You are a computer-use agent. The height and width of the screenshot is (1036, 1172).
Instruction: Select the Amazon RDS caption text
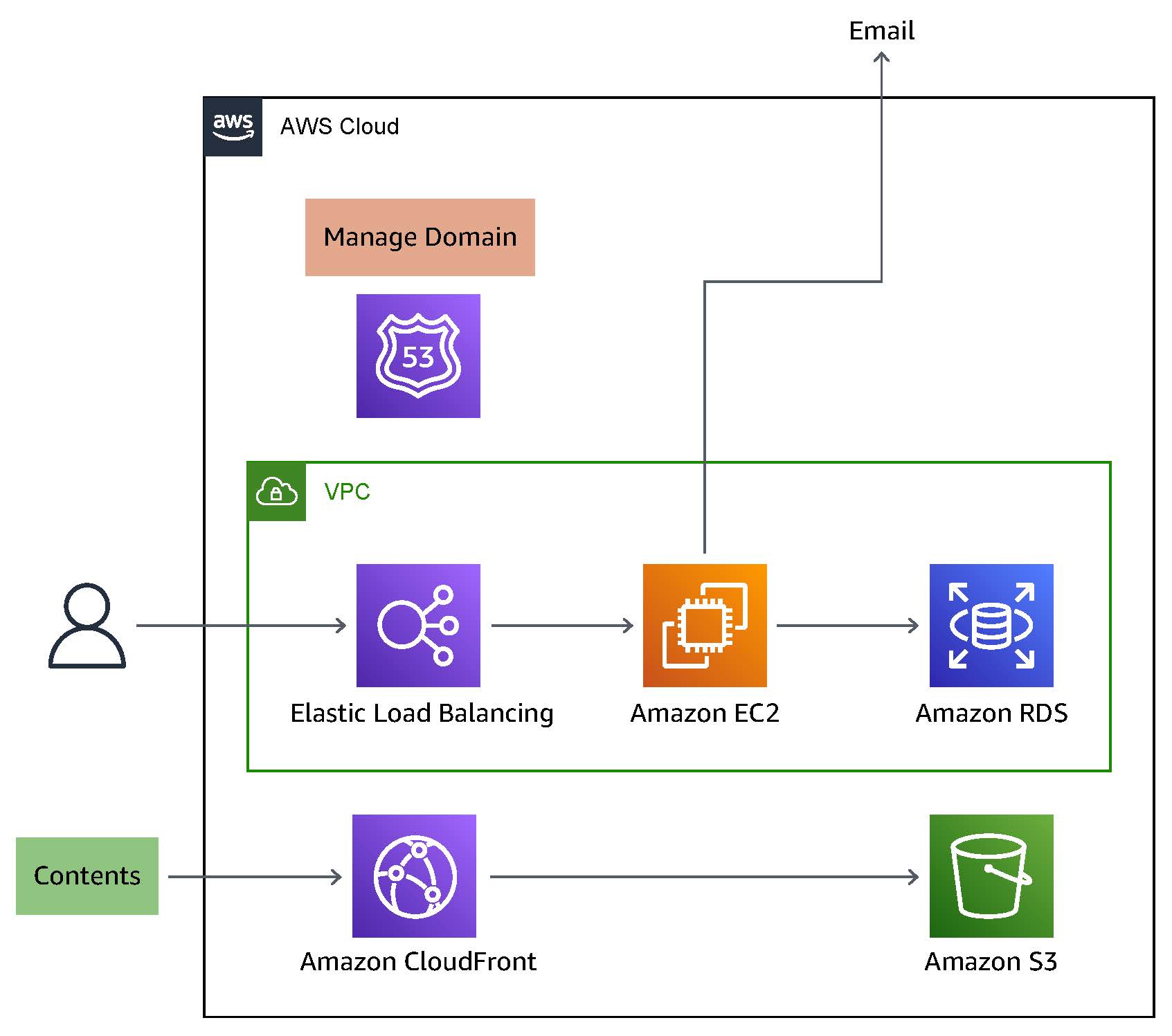pyautogui.click(x=992, y=713)
